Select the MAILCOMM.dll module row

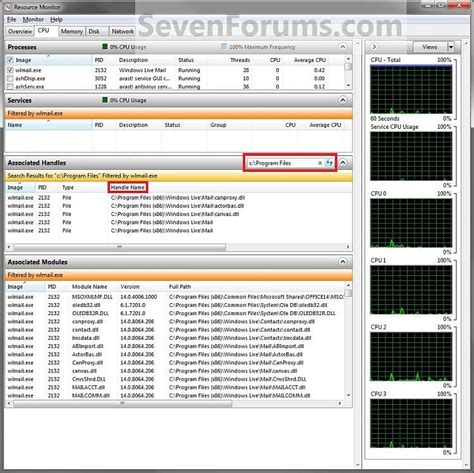(x=175, y=396)
